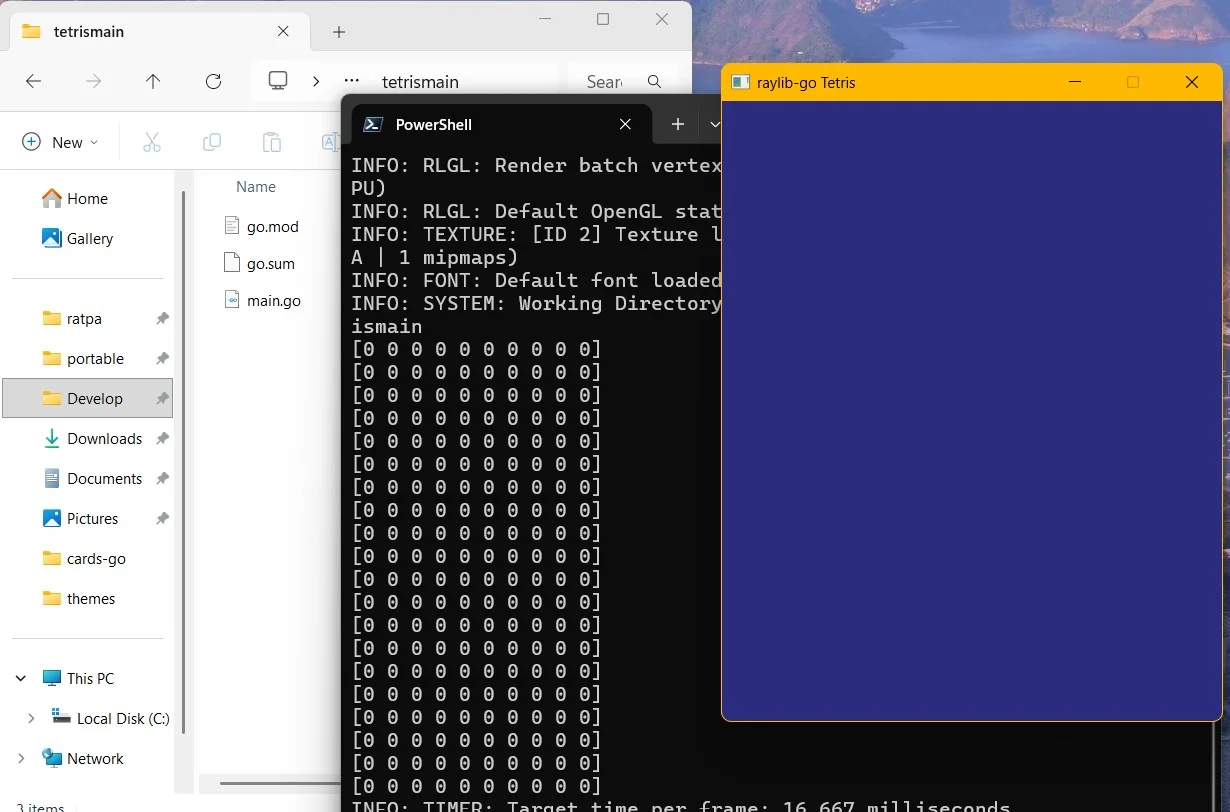Select the main.go file
The height and width of the screenshot is (812, 1230).
click(273, 300)
